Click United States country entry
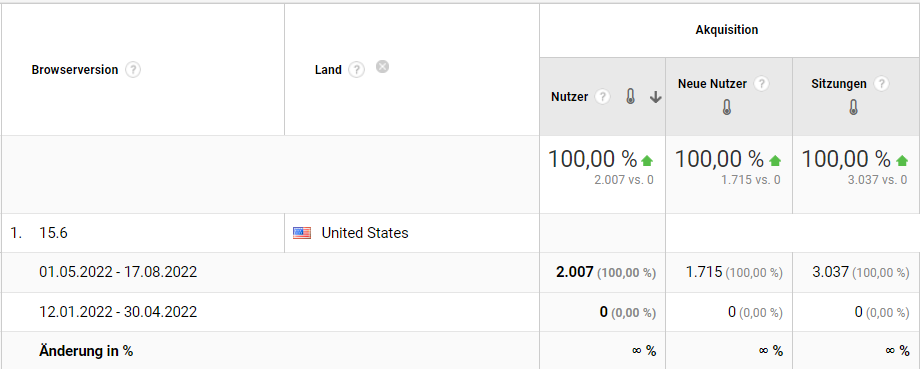 tap(365, 233)
